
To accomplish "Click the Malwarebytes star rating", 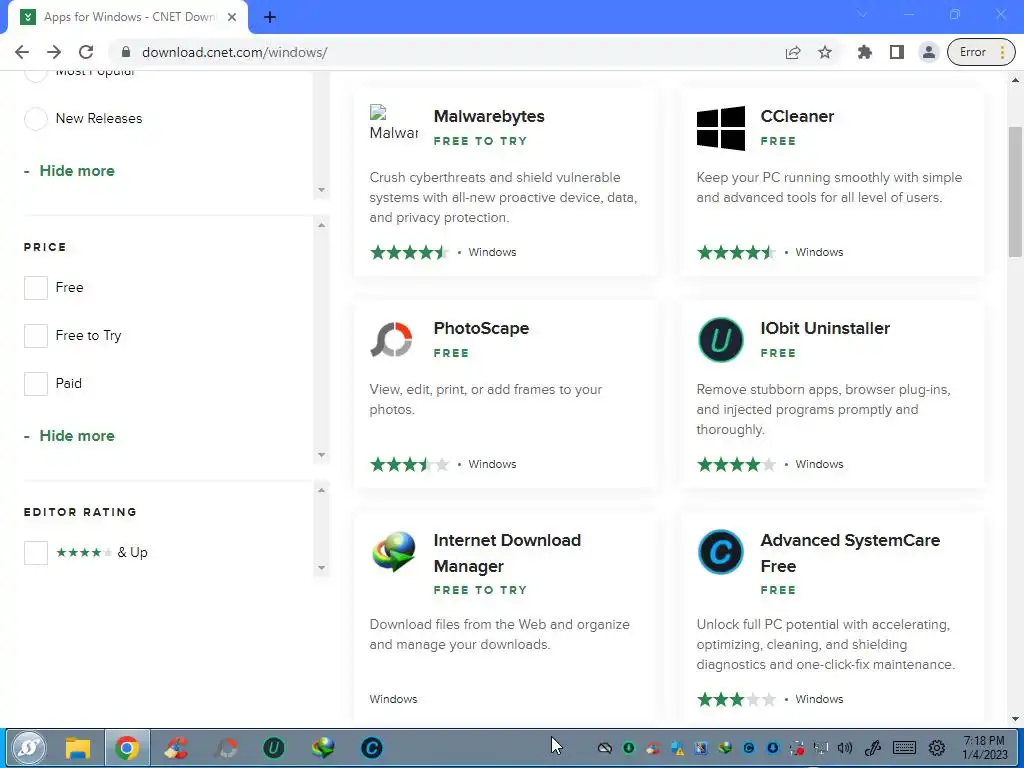I will 409,252.
